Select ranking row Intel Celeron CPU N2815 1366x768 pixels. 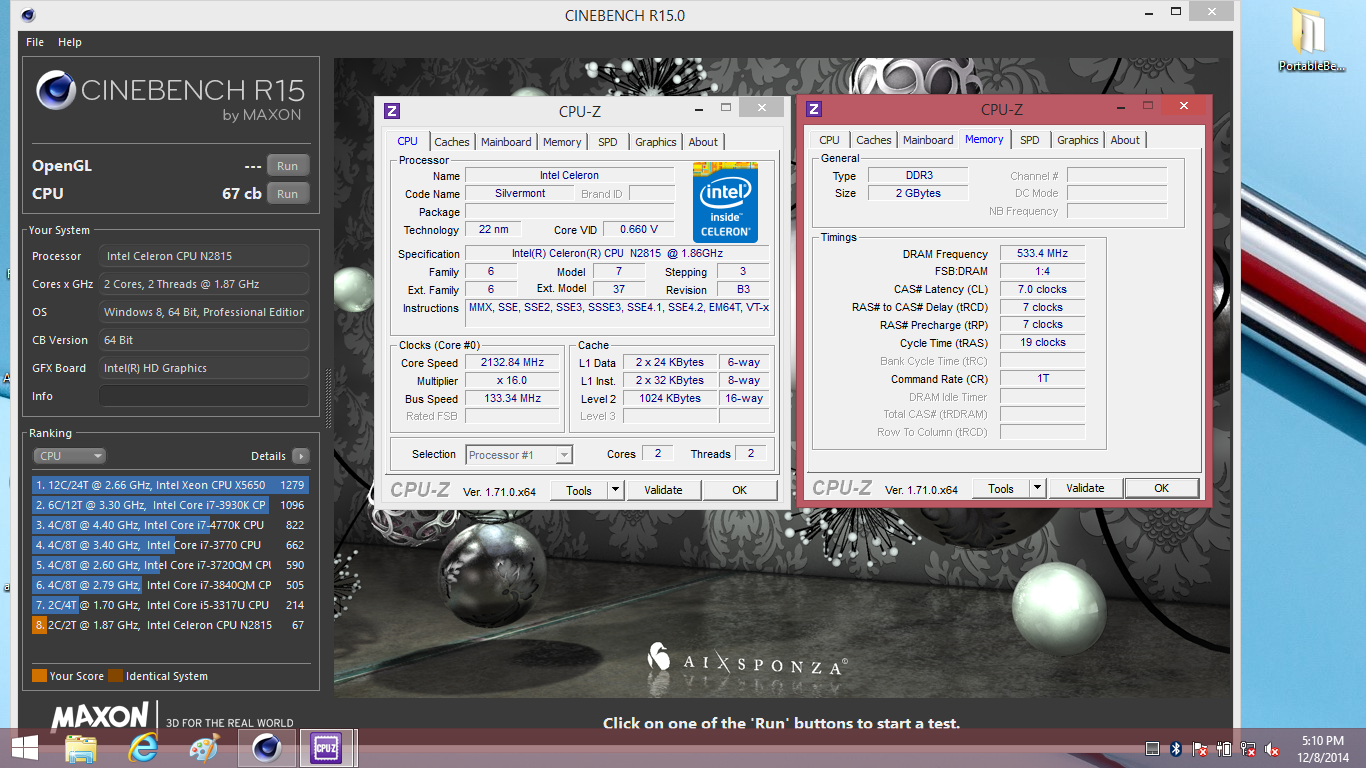(x=170, y=625)
